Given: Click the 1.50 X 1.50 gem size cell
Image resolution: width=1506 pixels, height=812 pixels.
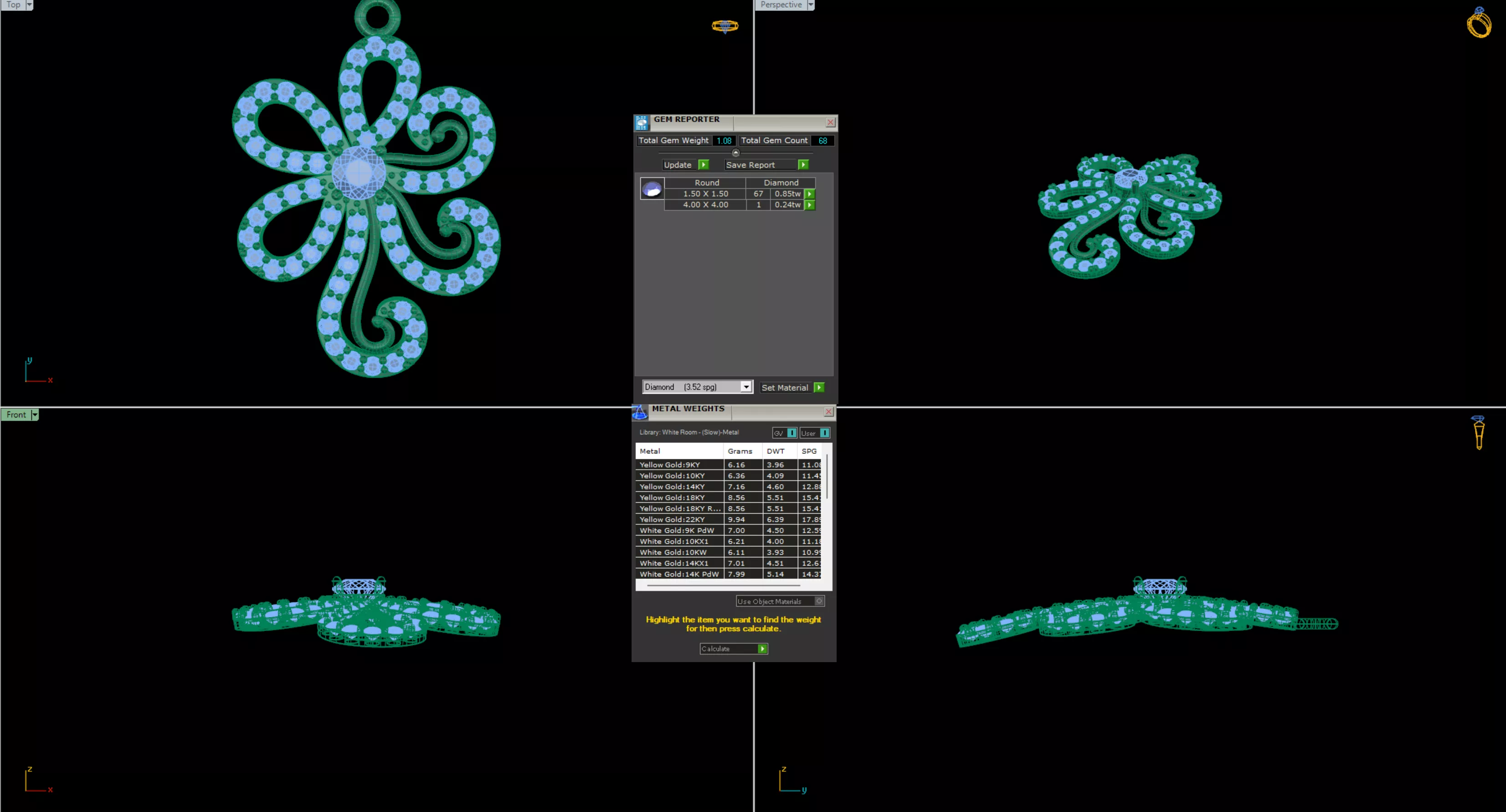Looking at the screenshot, I should tap(705, 194).
